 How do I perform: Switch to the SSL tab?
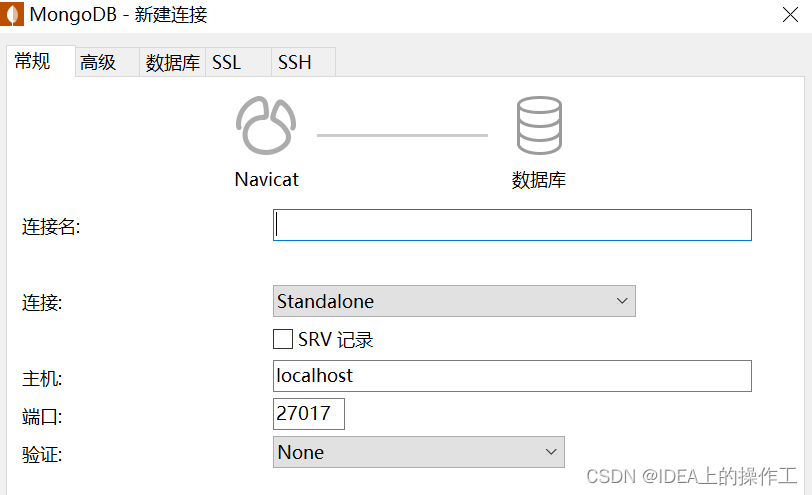(238, 63)
